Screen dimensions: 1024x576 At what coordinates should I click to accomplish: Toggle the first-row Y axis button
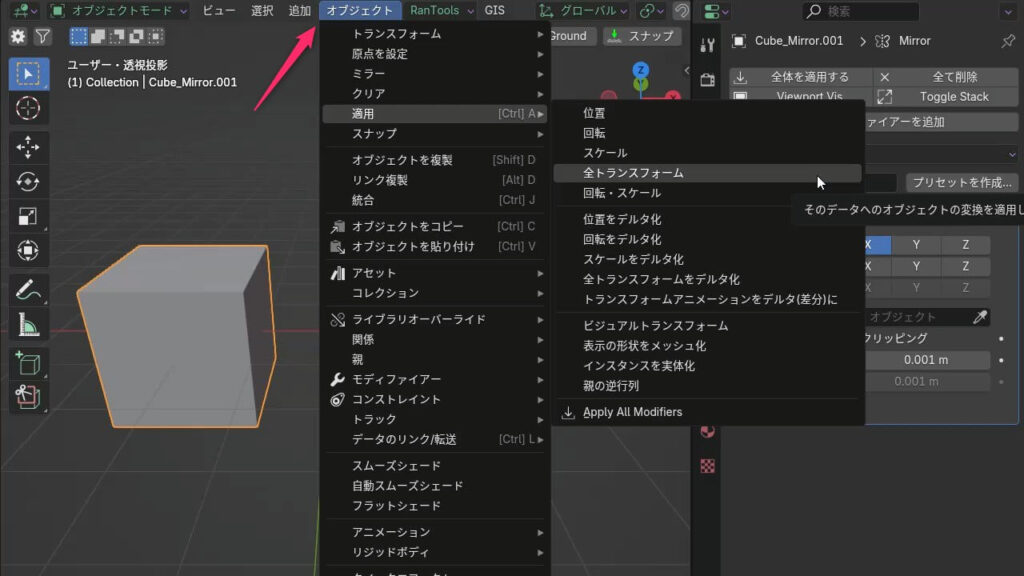click(919, 245)
